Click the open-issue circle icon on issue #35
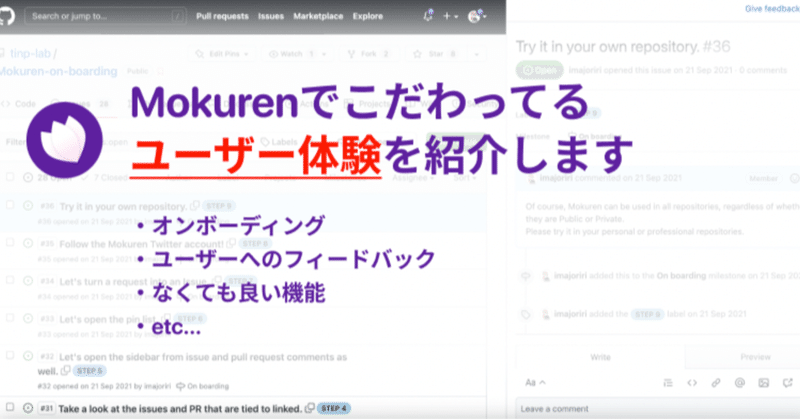This screenshot has width=800, height=419. pyautogui.click(x=28, y=243)
